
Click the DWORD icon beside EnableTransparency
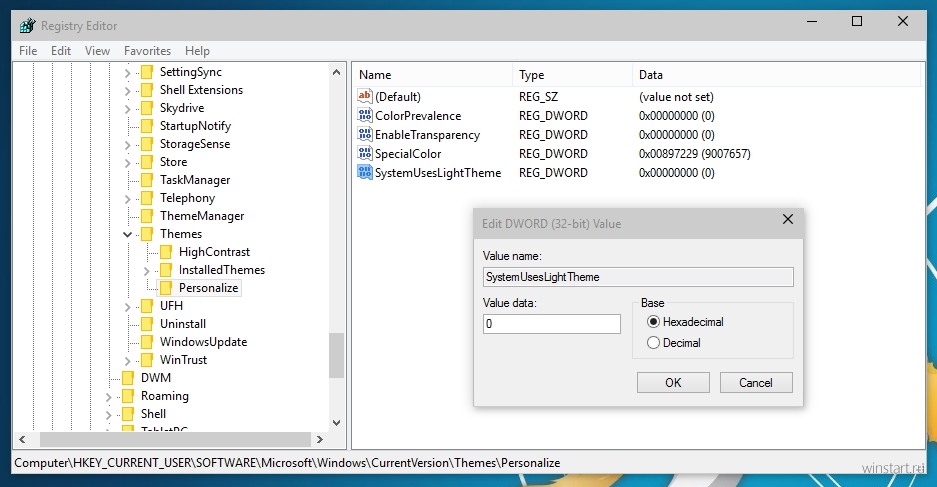tap(364, 135)
